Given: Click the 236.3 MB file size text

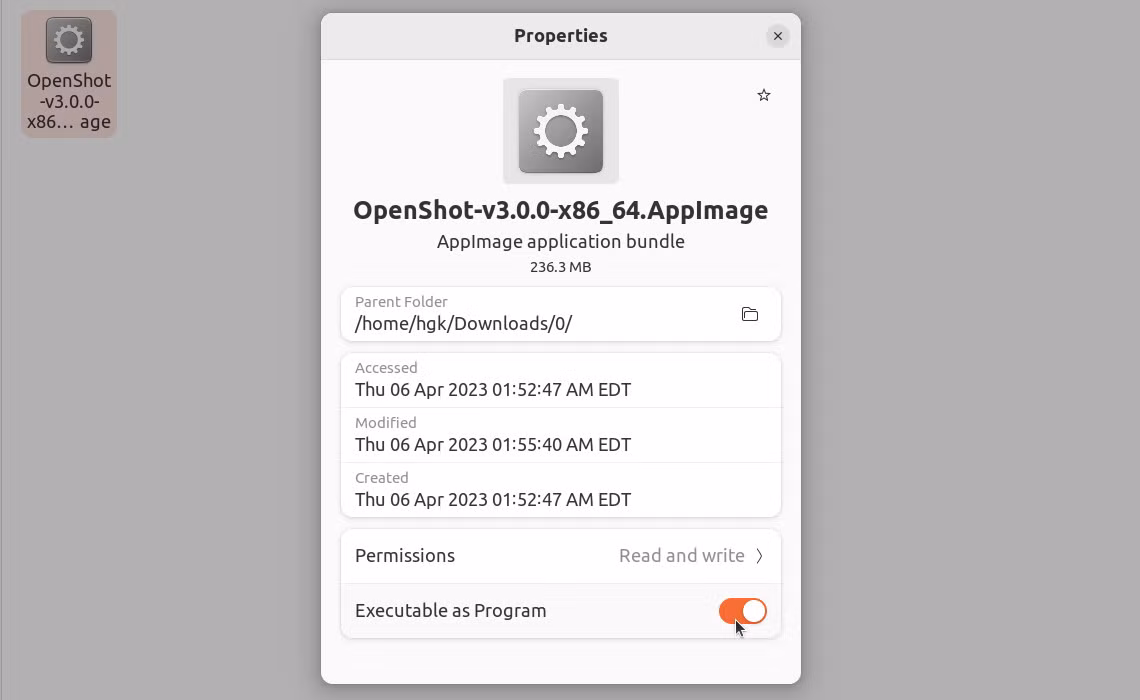Looking at the screenshot, I should click(x=561, y=267).
